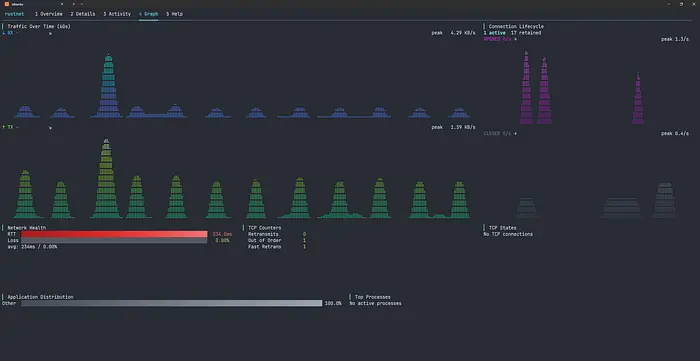700x361 pixels.
Task: Click the No TCP connections message
Action: pyautogui.click(x=508, y=234)
